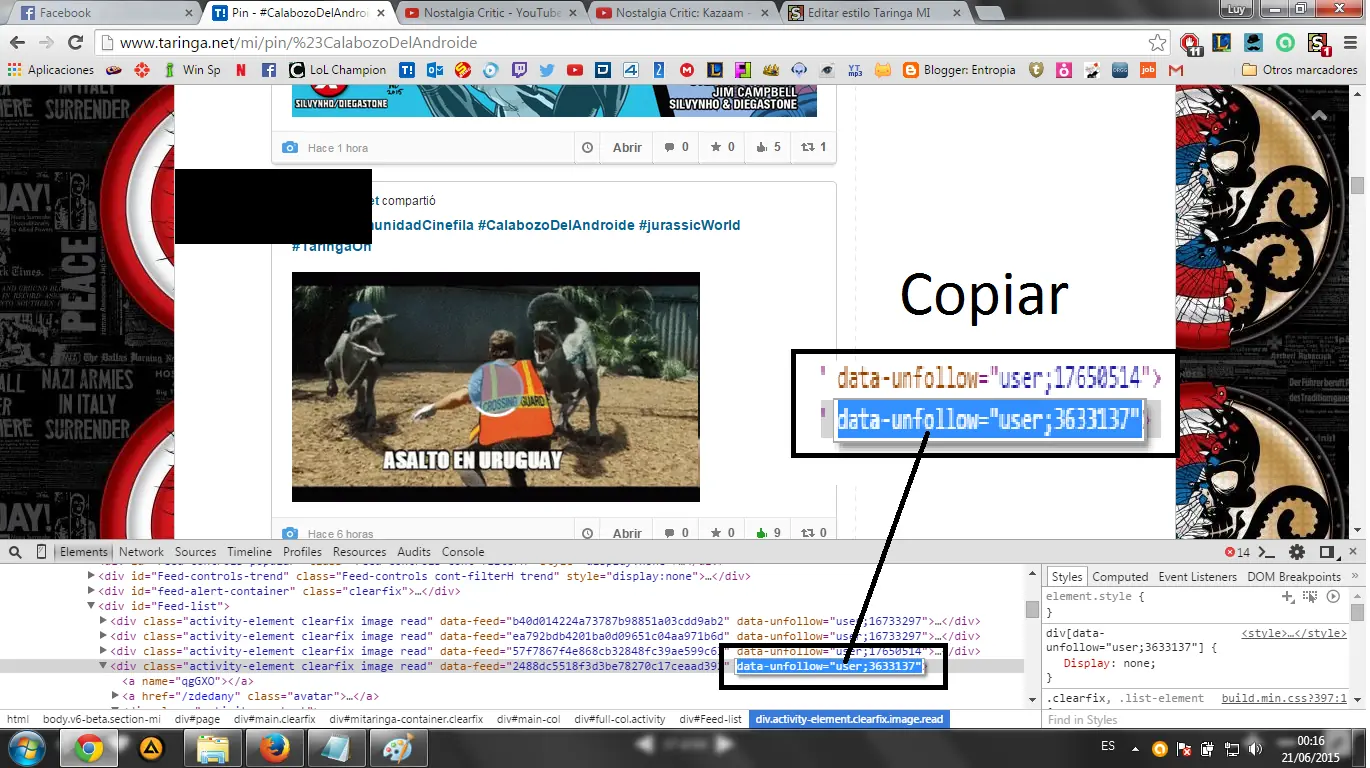Open the Blogger: Entropia bookmark
The image size is (1370, 768).
pyautogui.click(x=959, y=70)
